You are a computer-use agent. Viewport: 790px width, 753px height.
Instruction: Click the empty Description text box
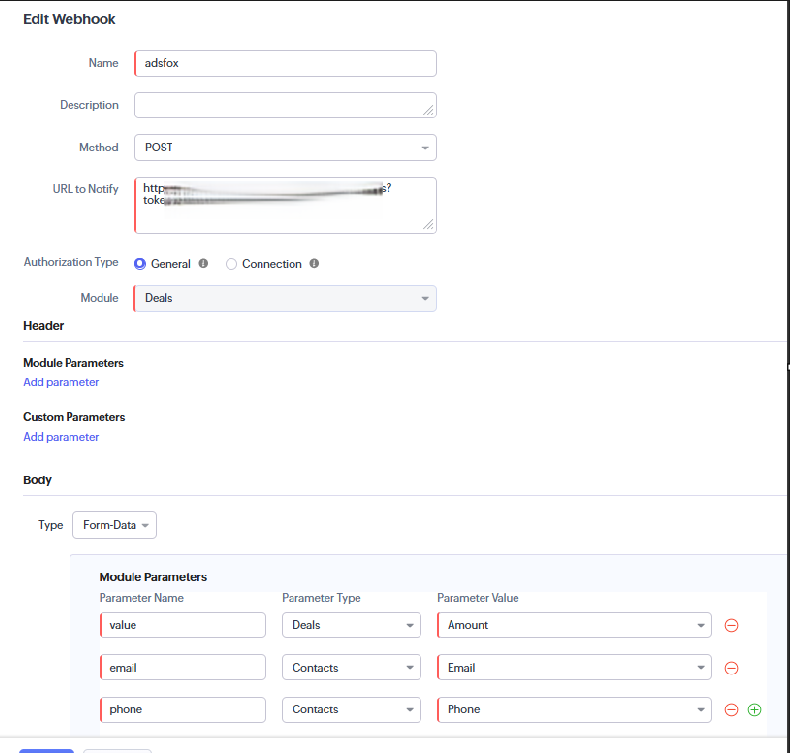[x=285, y=105]
